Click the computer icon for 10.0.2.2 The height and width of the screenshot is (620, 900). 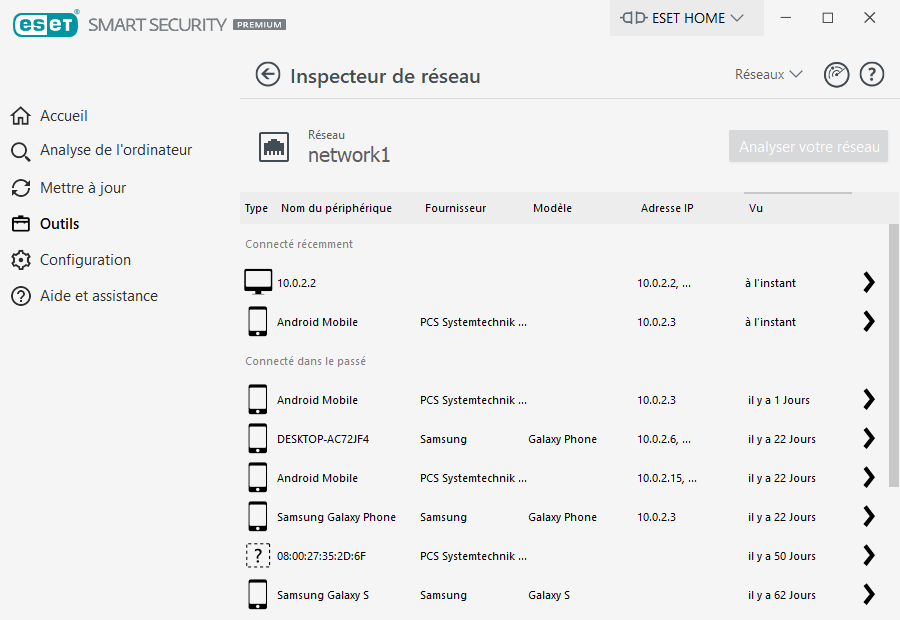point(258,282)
